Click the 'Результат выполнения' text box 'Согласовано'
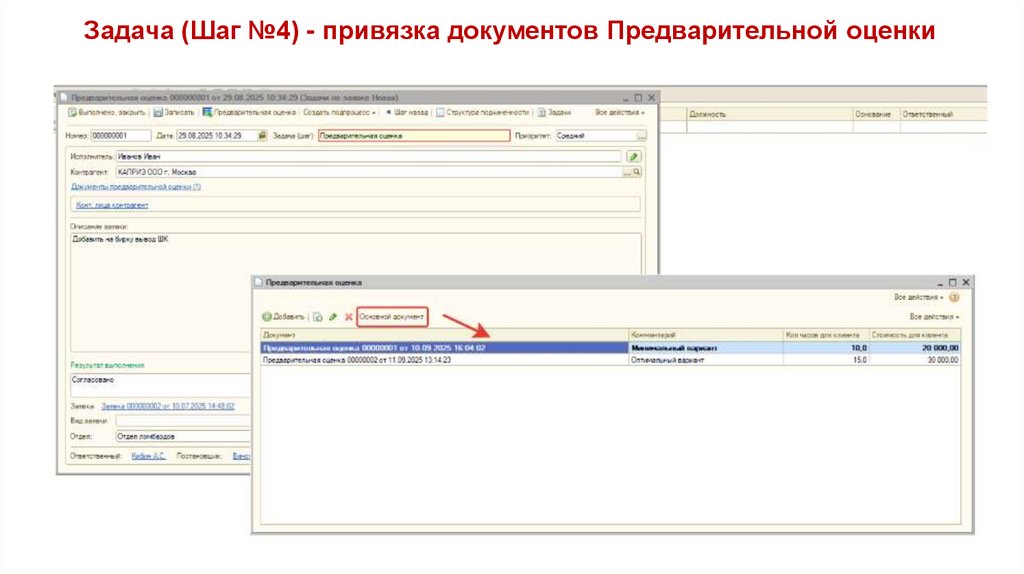Screen dimensions: 1024x574 [x=161, y=385]
